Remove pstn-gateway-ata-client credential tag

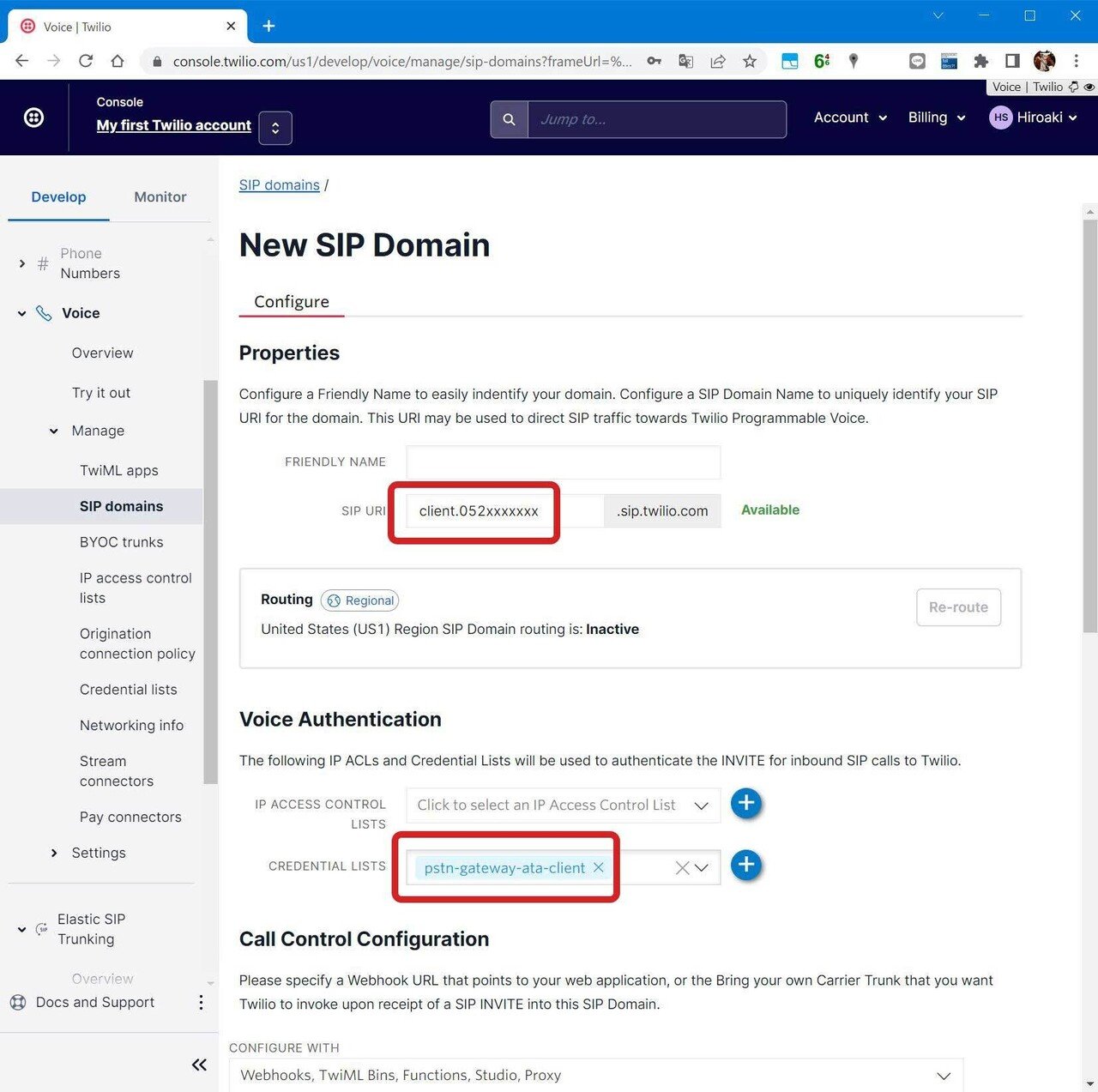[x=598, y=868]
